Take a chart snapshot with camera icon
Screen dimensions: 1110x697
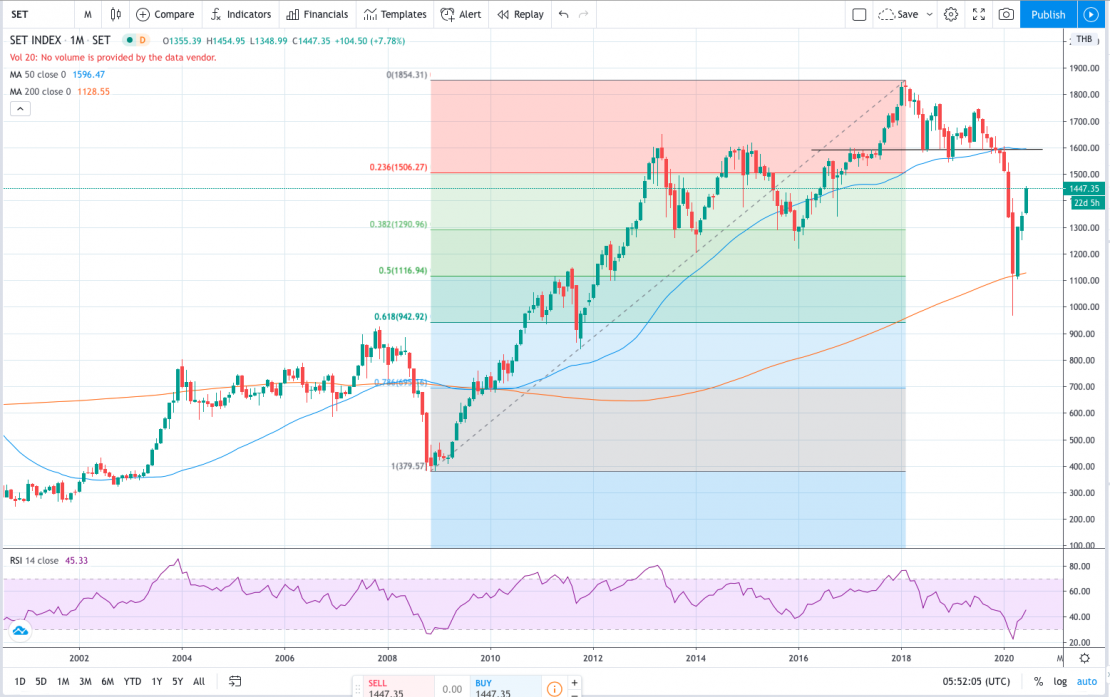click(x=1006, y=14)
